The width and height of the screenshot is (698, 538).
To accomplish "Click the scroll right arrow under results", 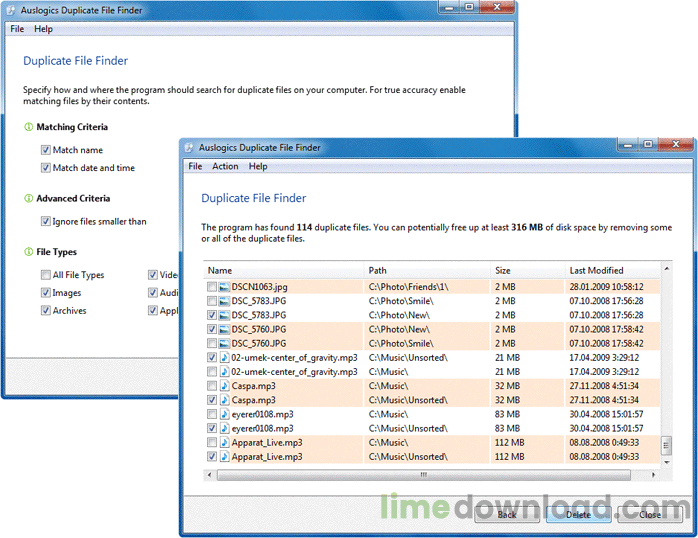I will point(653,475).
